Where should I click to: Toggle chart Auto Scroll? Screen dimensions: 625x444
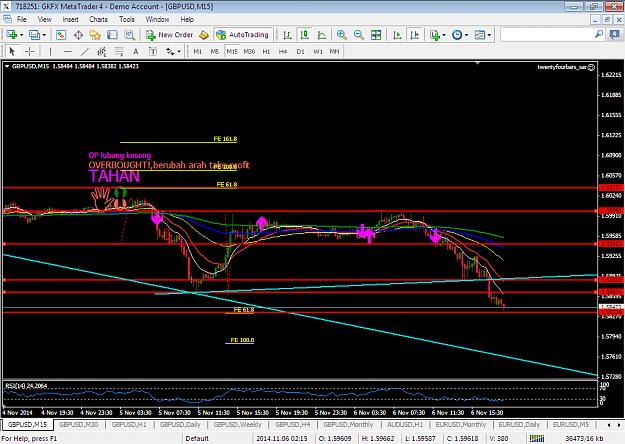pyautogui.click(x=397, y=35)
